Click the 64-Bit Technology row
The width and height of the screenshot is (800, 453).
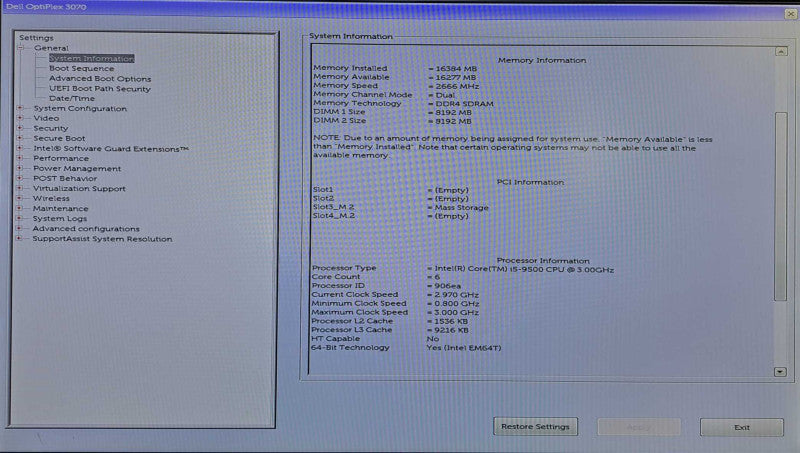(407, 347)
